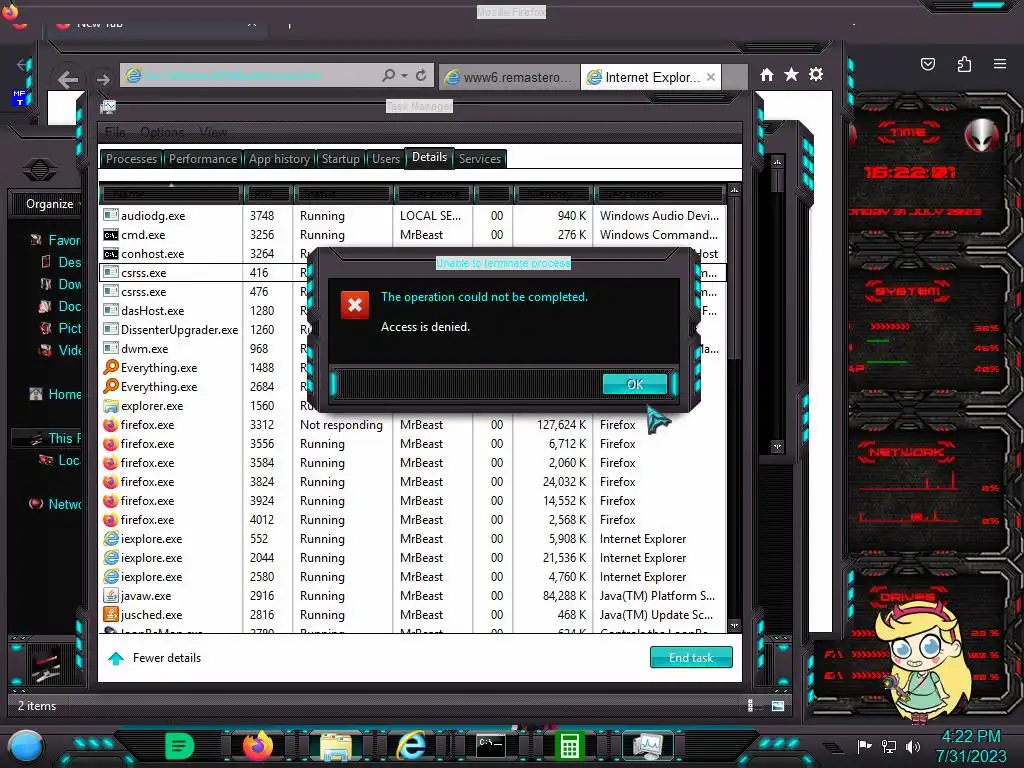Select the jusched.exe process row
Screen dimensions: 1024x768
click(x=413, y=615)
